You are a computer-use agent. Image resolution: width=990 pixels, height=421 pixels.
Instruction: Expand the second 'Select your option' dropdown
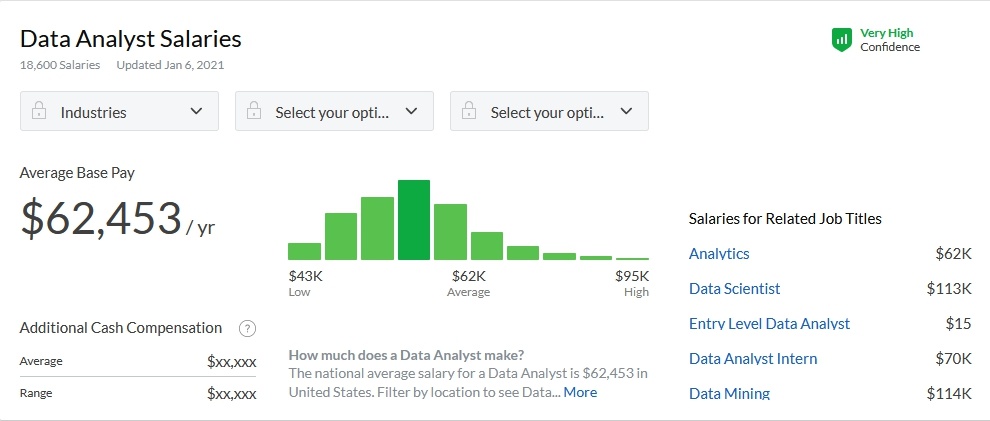coord(334,112)
